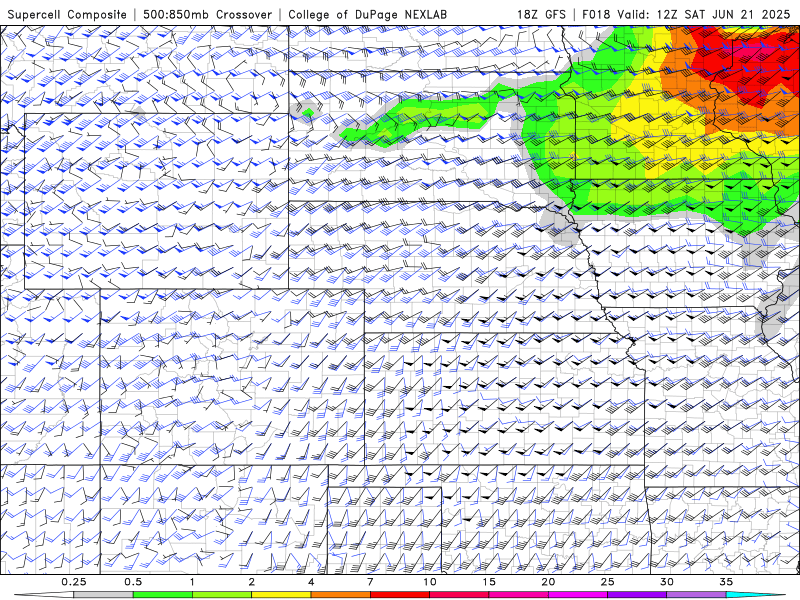Image resolution: width=800 pixels, height=600 pixels.
Task: Click the legend value 30
Action: point(666,582)
